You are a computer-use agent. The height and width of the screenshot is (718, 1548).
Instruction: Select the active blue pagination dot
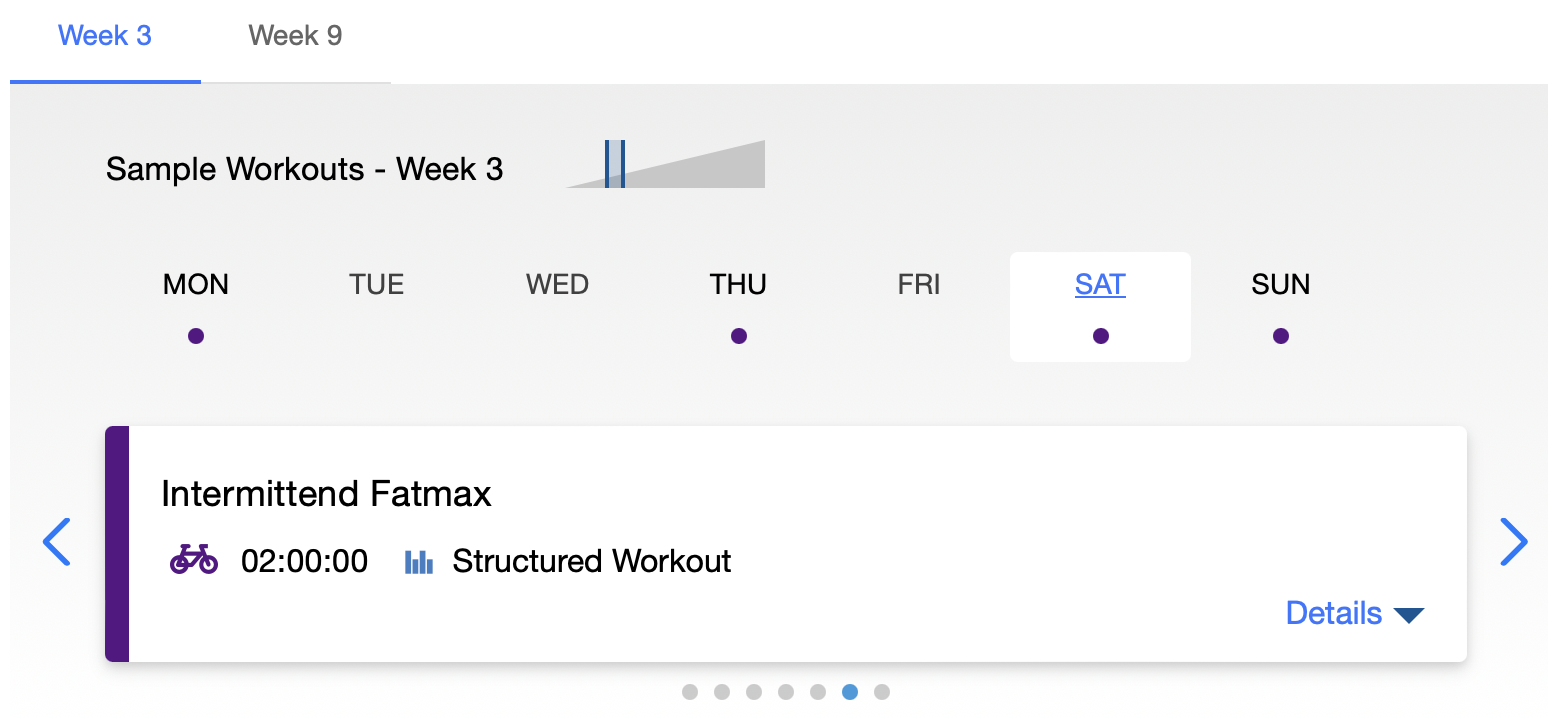(849, 692)
